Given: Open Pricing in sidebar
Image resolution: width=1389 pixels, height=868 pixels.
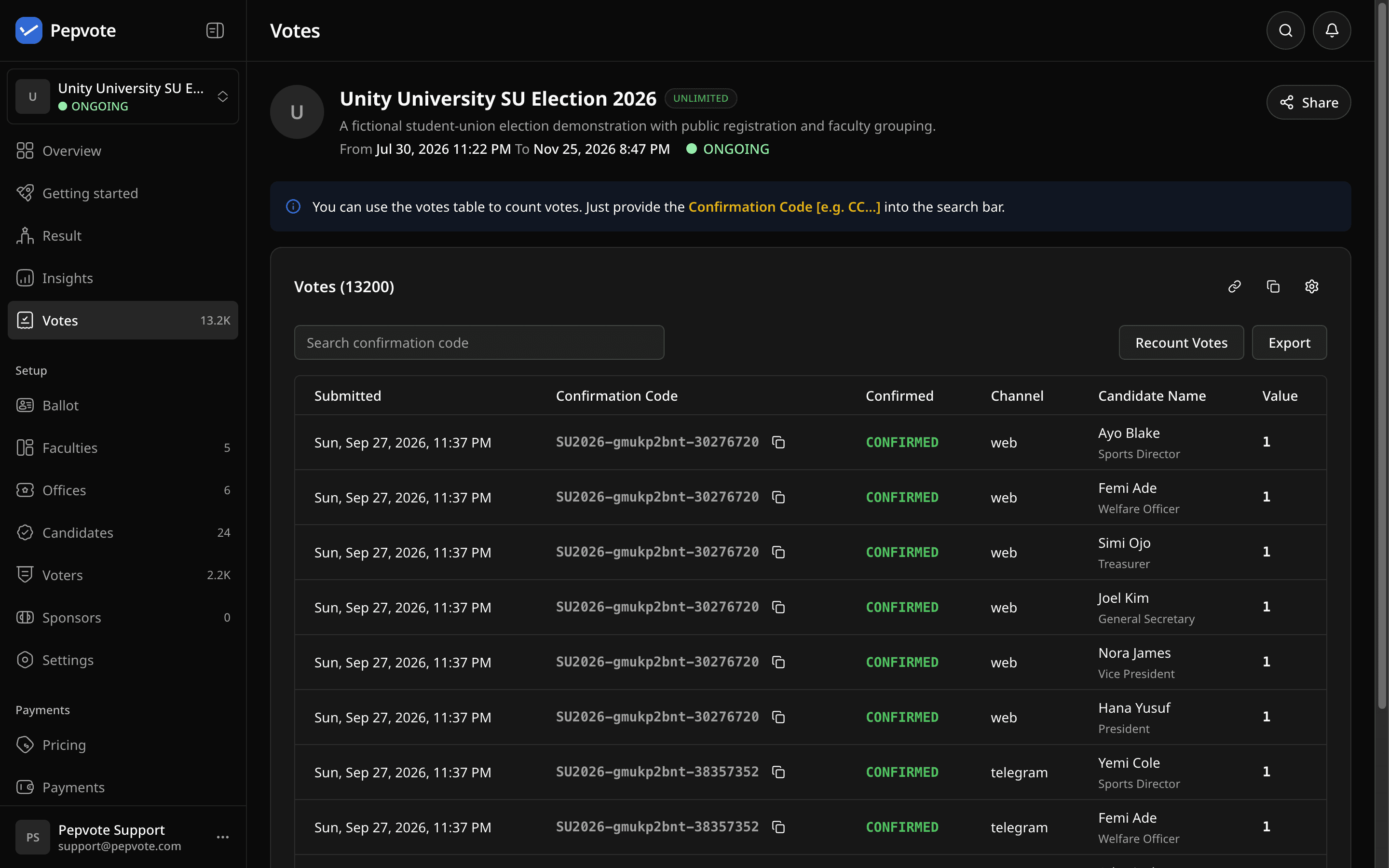Looking at the screenshot, I should click(x=123, y=745).
